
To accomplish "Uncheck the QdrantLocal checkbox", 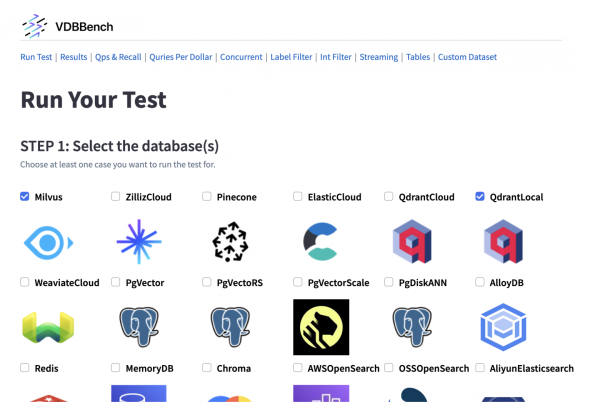I will pos(481,197).
